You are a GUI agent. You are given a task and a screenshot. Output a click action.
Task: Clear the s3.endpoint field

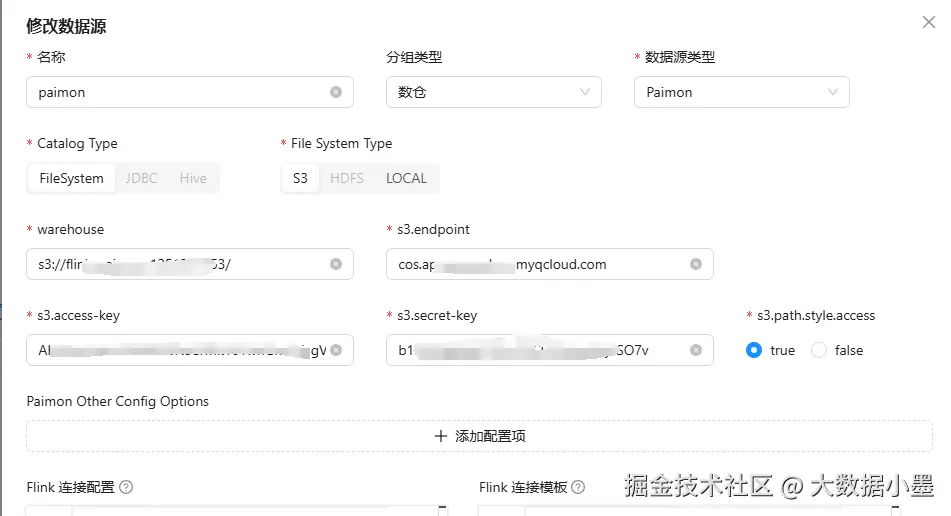pyautogui.click(x=696, y=264)
